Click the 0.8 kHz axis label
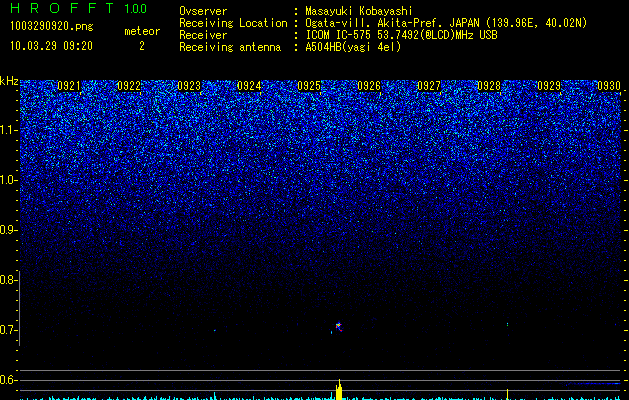629x400 pixels. pos(7,280)
